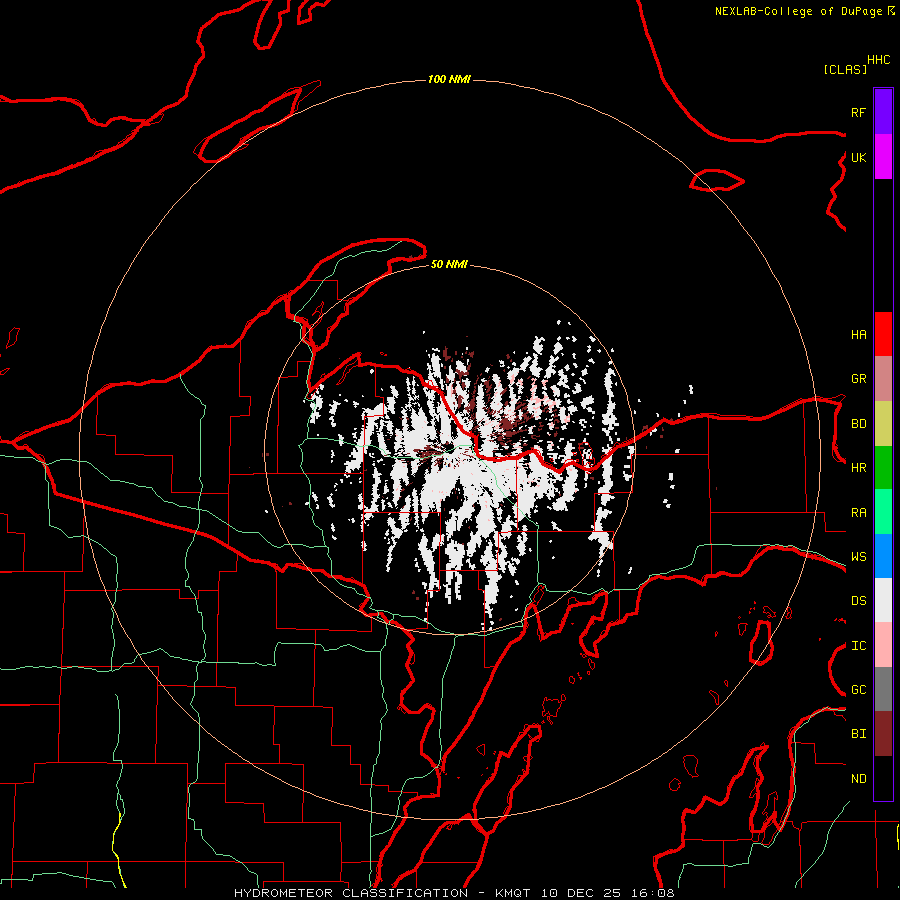Click the HA legend label
The width and height of the screenshot is (900, 900).
[x=858, y=334]
